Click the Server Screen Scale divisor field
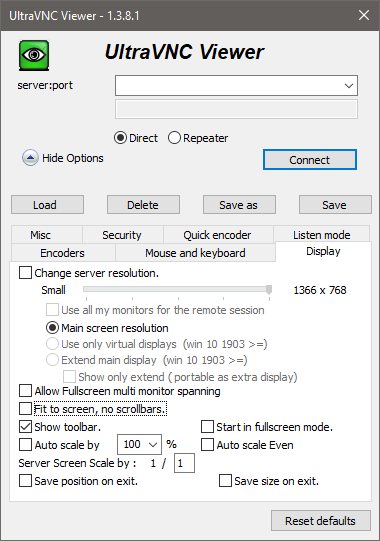Image resolution: width=380 pixels, height=541 pixels. [x=184, y=463]
